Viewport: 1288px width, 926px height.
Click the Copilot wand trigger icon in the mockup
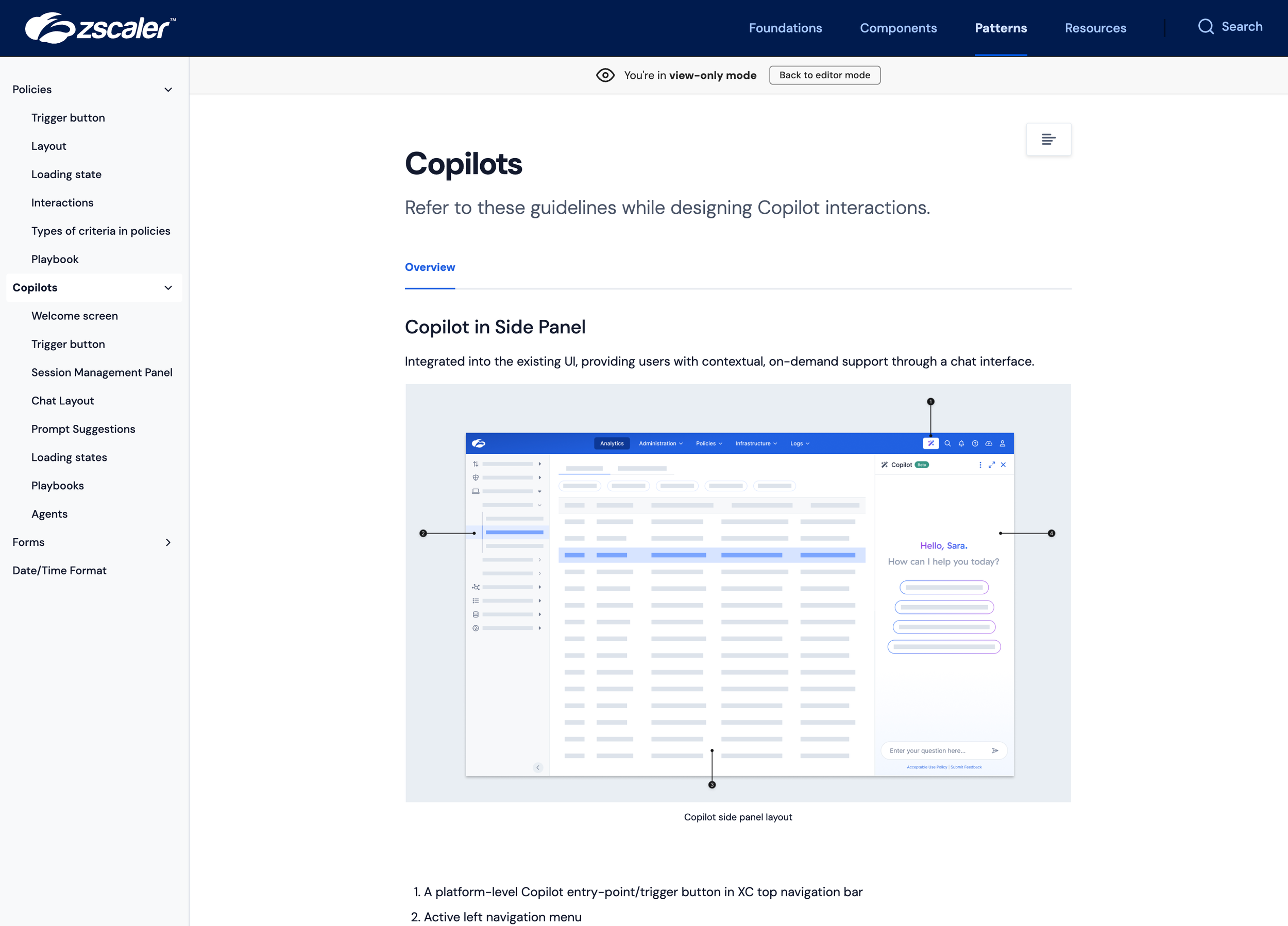pos(930,443)
